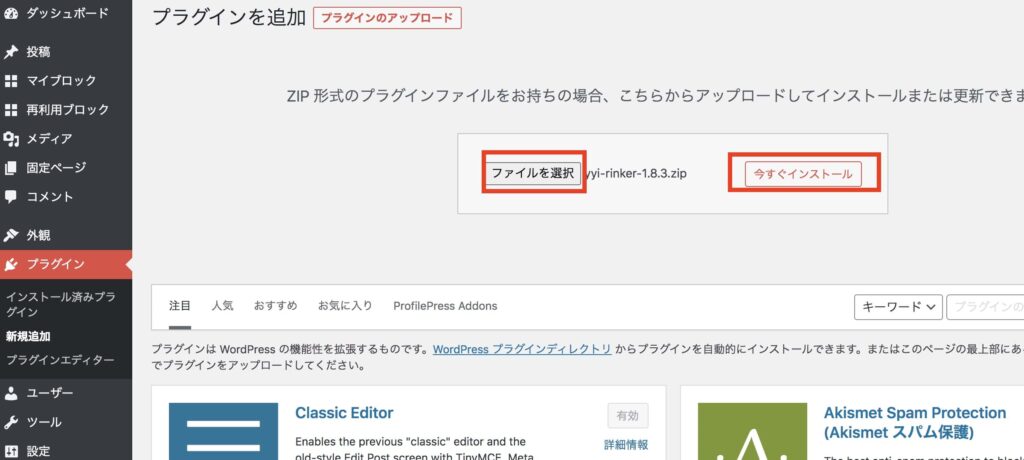Click the pushpin icon beside 投稿
Image resolution: width=1024 pixels, height=460 pixels.
point(10,52)
